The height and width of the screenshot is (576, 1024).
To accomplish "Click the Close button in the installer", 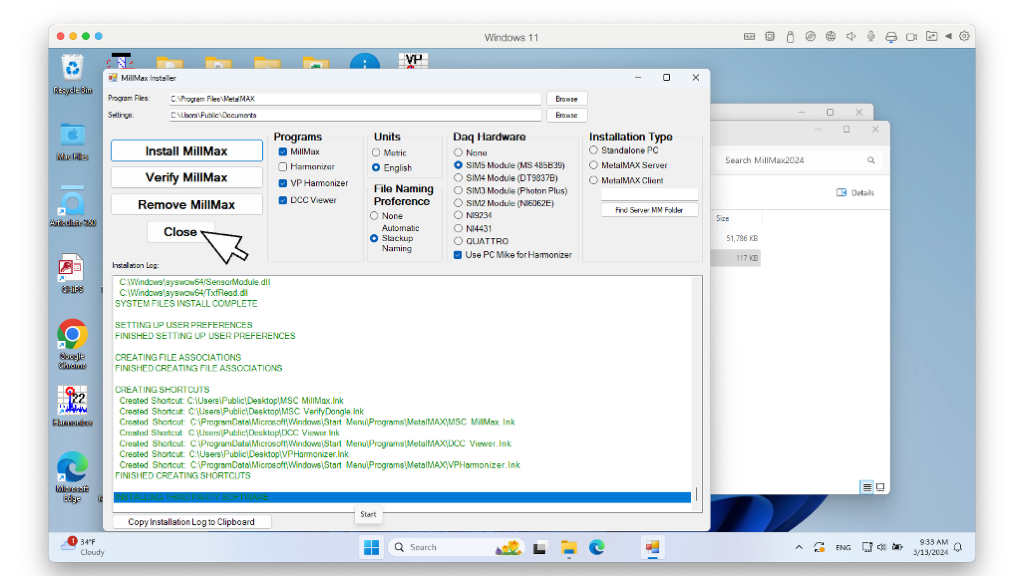I will coord(180,232).
